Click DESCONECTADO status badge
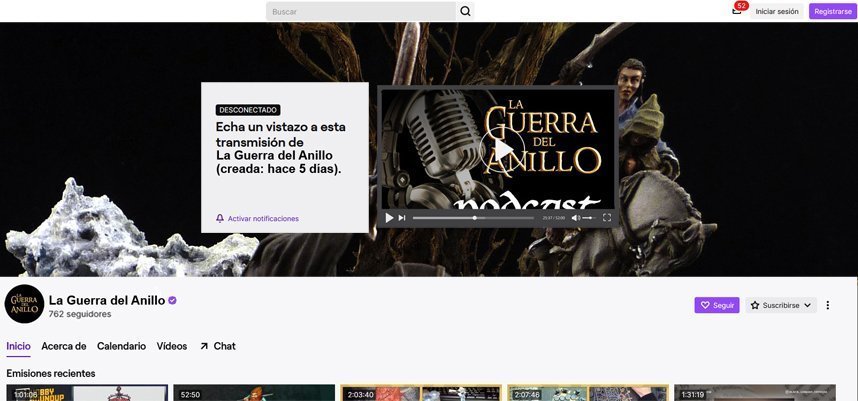Screen dimensions: 858x401 [x=248, y=110]
